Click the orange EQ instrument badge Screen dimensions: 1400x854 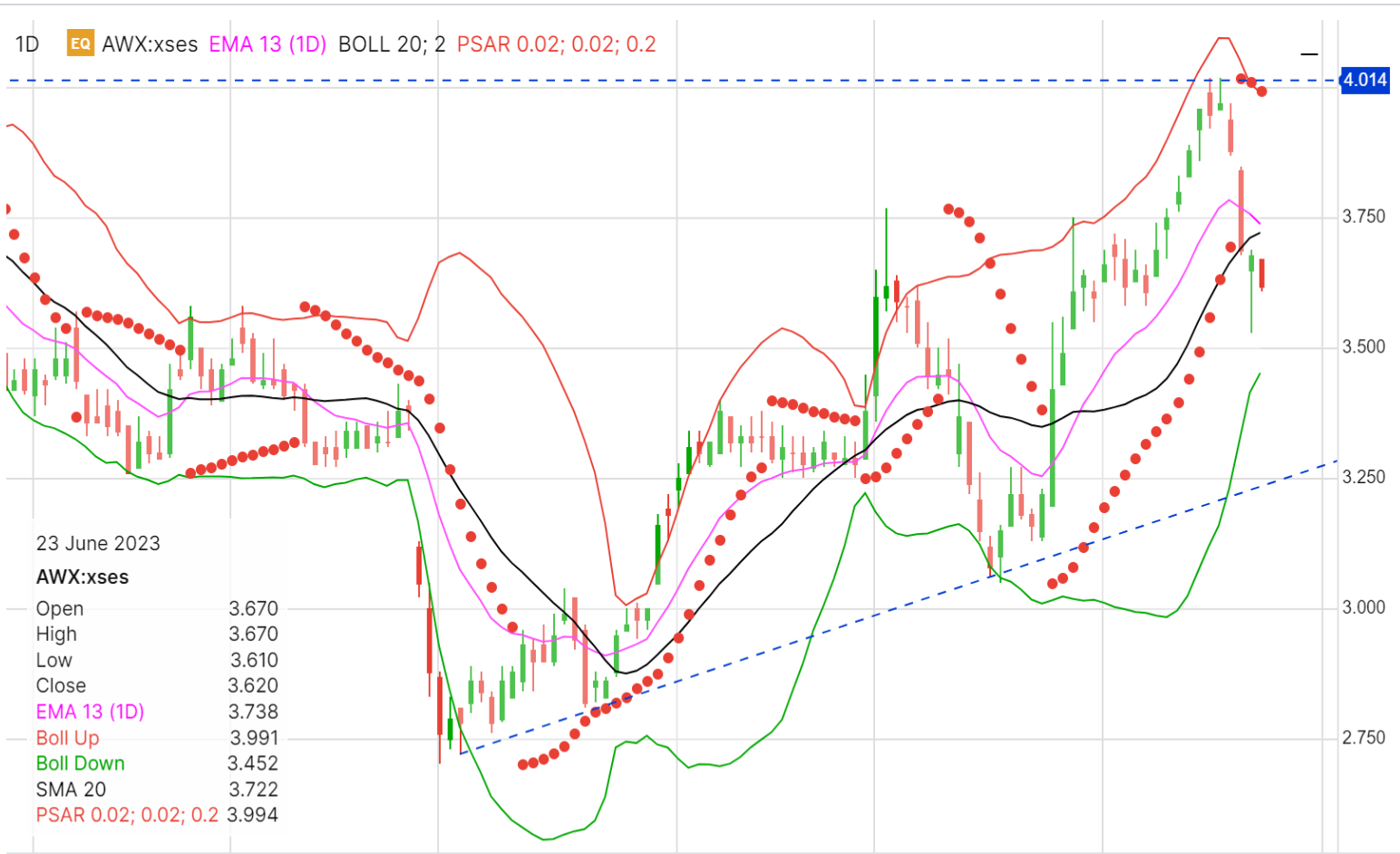pyautogui.click(x=81, y=44)
